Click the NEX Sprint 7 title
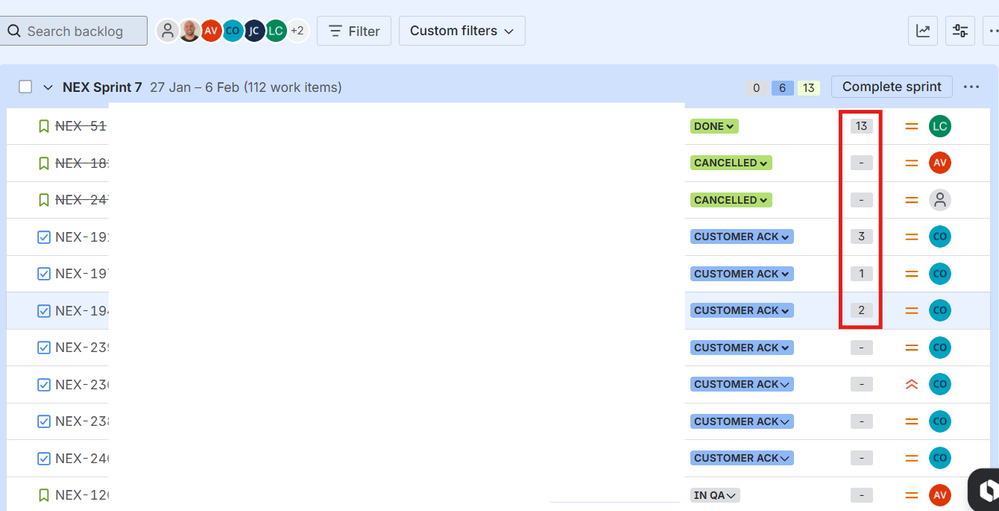Screen dimensions: 999x511 tap(102, 87)
